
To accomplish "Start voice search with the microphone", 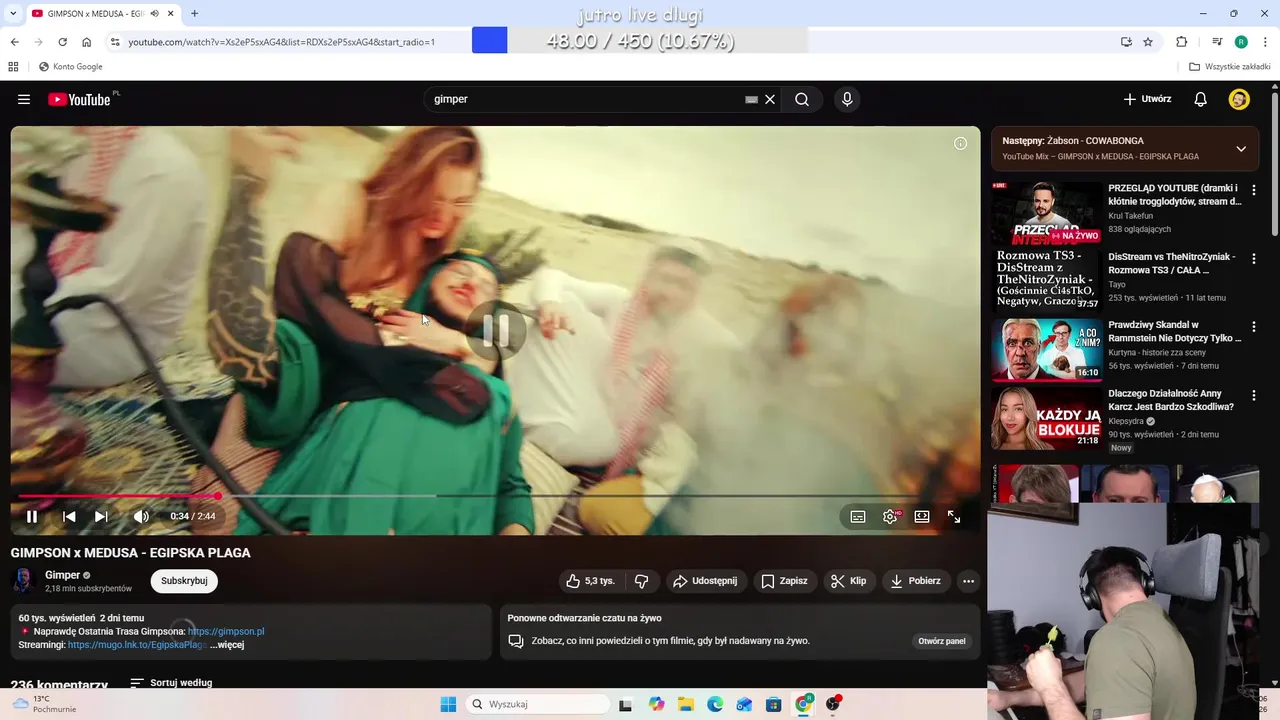I will [847, 99].
